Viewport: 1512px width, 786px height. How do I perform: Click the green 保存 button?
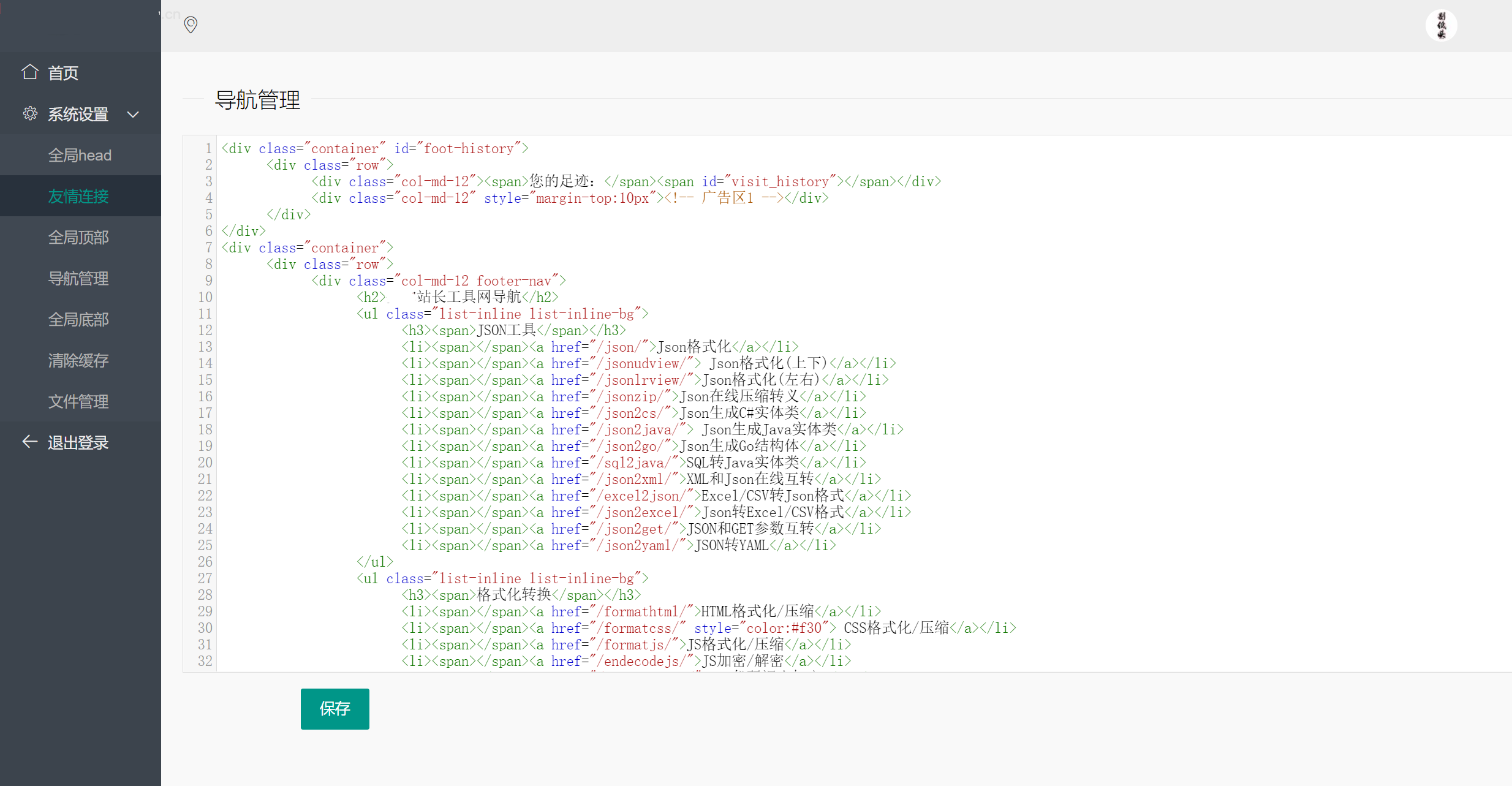coord(335,709)
